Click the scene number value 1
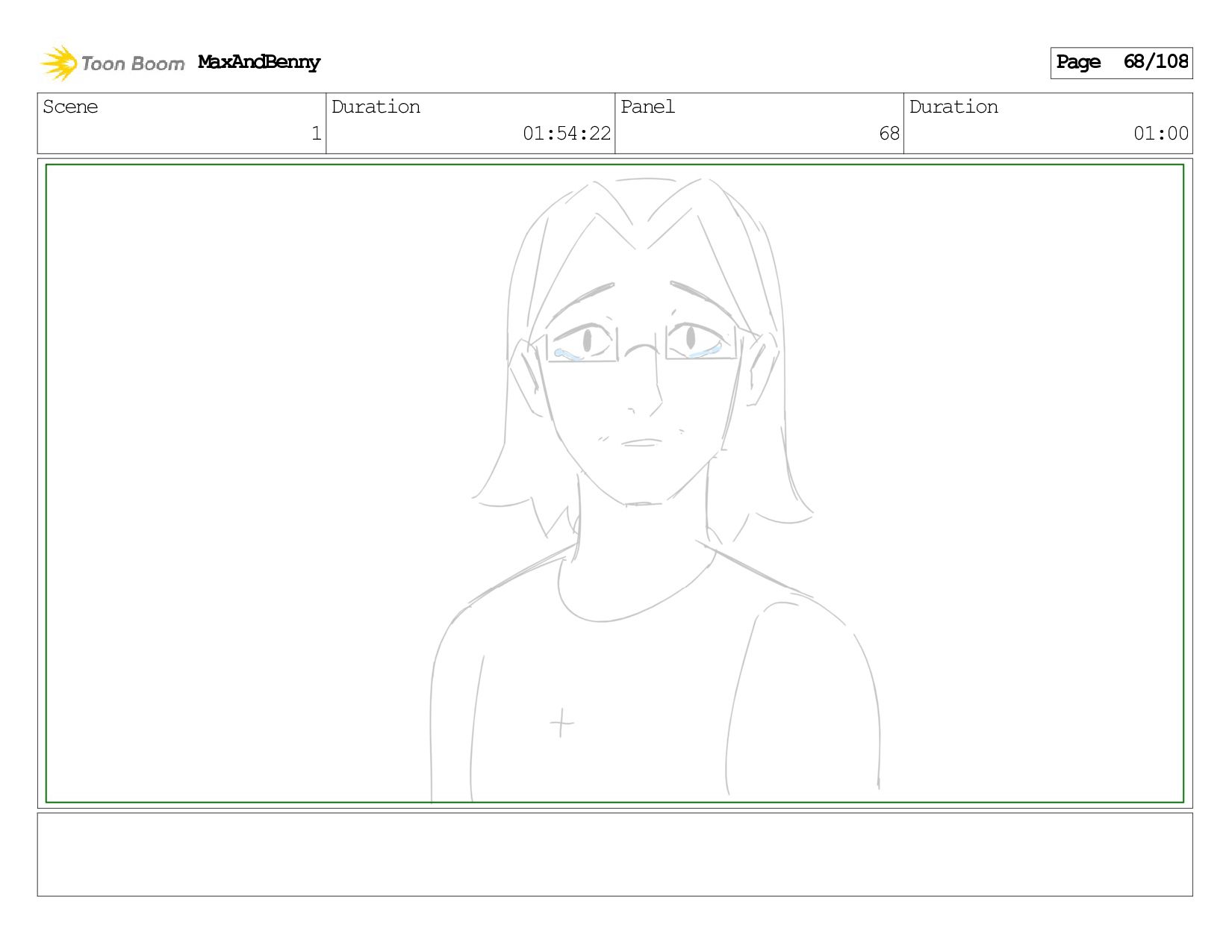The height and width of the screenshot is (952, 1232). pyautogui.click(x=316, y=134)
